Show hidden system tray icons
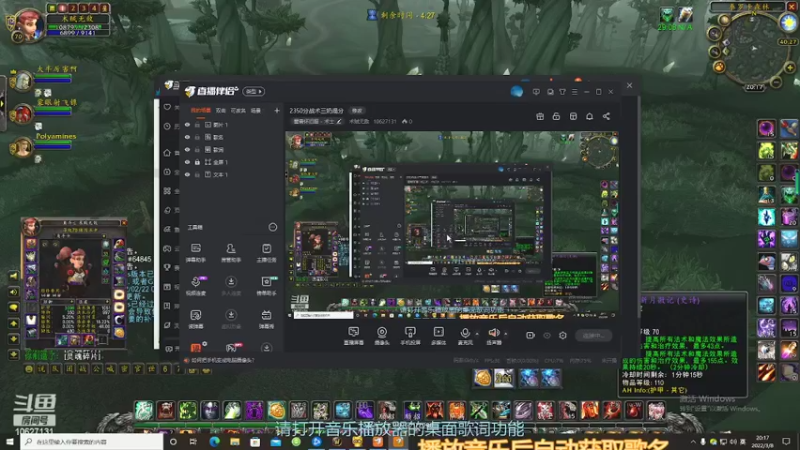Viewport: 800px width, 450px height. pyautogui.click(x=693, y=441)
